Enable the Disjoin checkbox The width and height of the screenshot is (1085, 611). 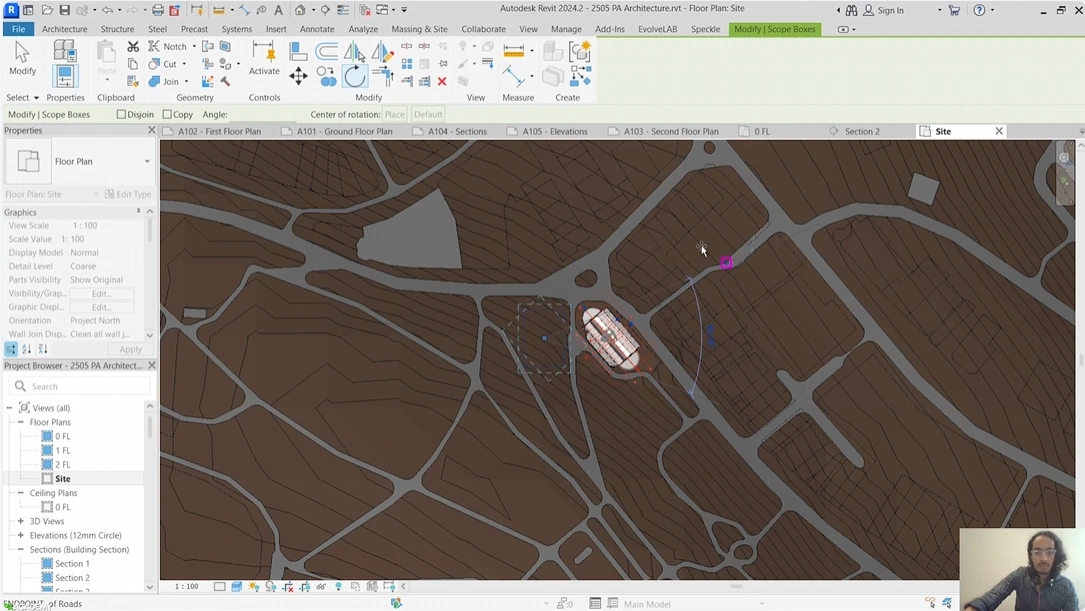pyautogui.click(x=121, y=114)
